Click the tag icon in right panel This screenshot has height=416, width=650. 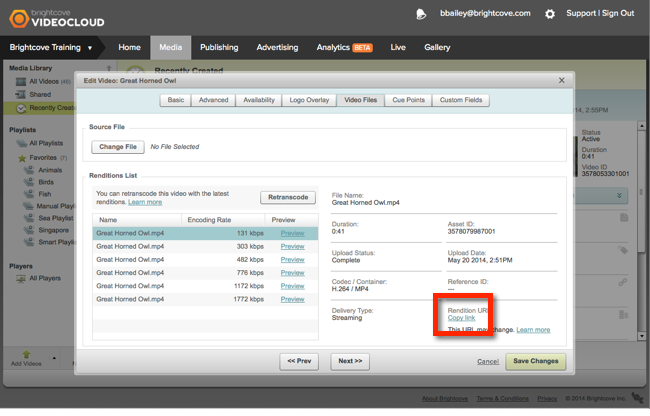coord(623,250)
